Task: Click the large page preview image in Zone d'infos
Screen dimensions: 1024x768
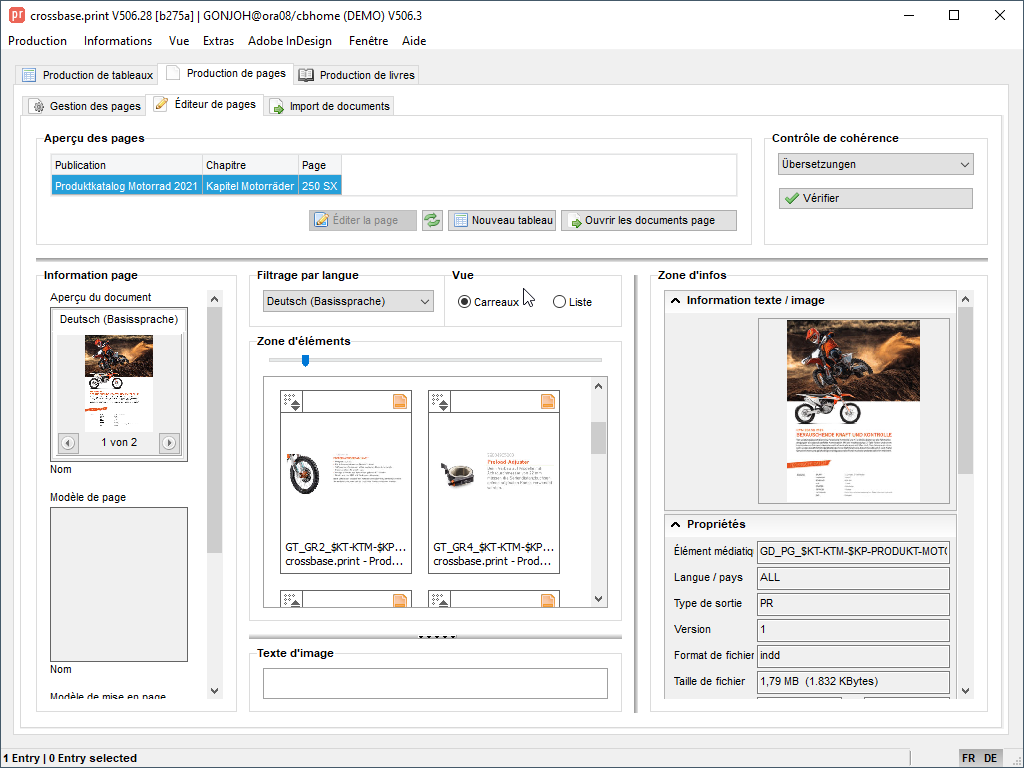Action: click(x=853, y=411)
